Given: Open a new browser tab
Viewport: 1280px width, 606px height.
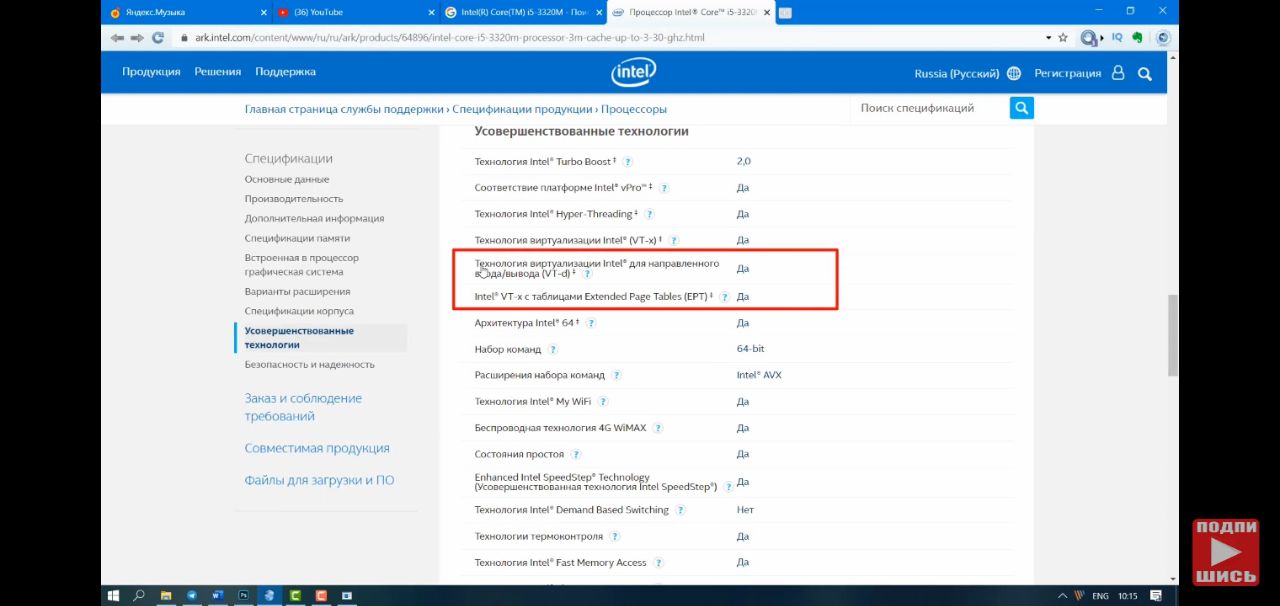Looking at the screenshot, I should 785,13.
